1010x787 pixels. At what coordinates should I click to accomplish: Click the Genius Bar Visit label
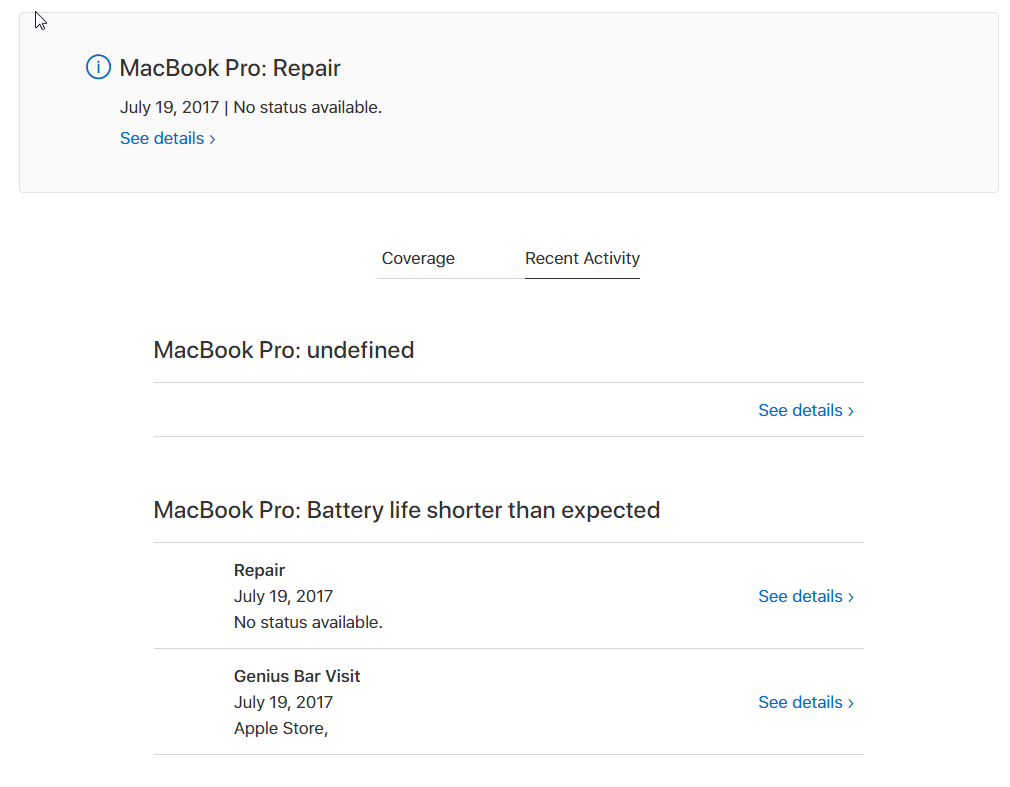tap(297, 676)
